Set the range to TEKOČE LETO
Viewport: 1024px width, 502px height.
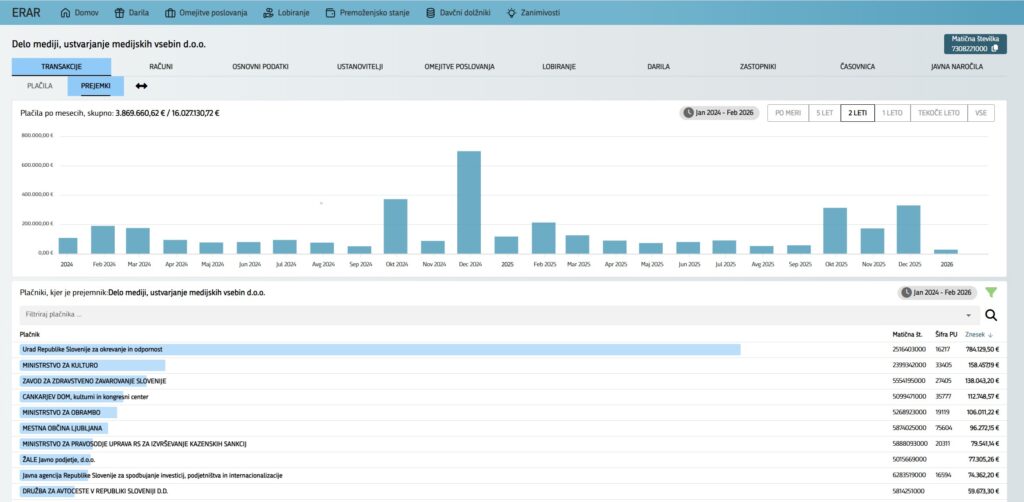939,113
